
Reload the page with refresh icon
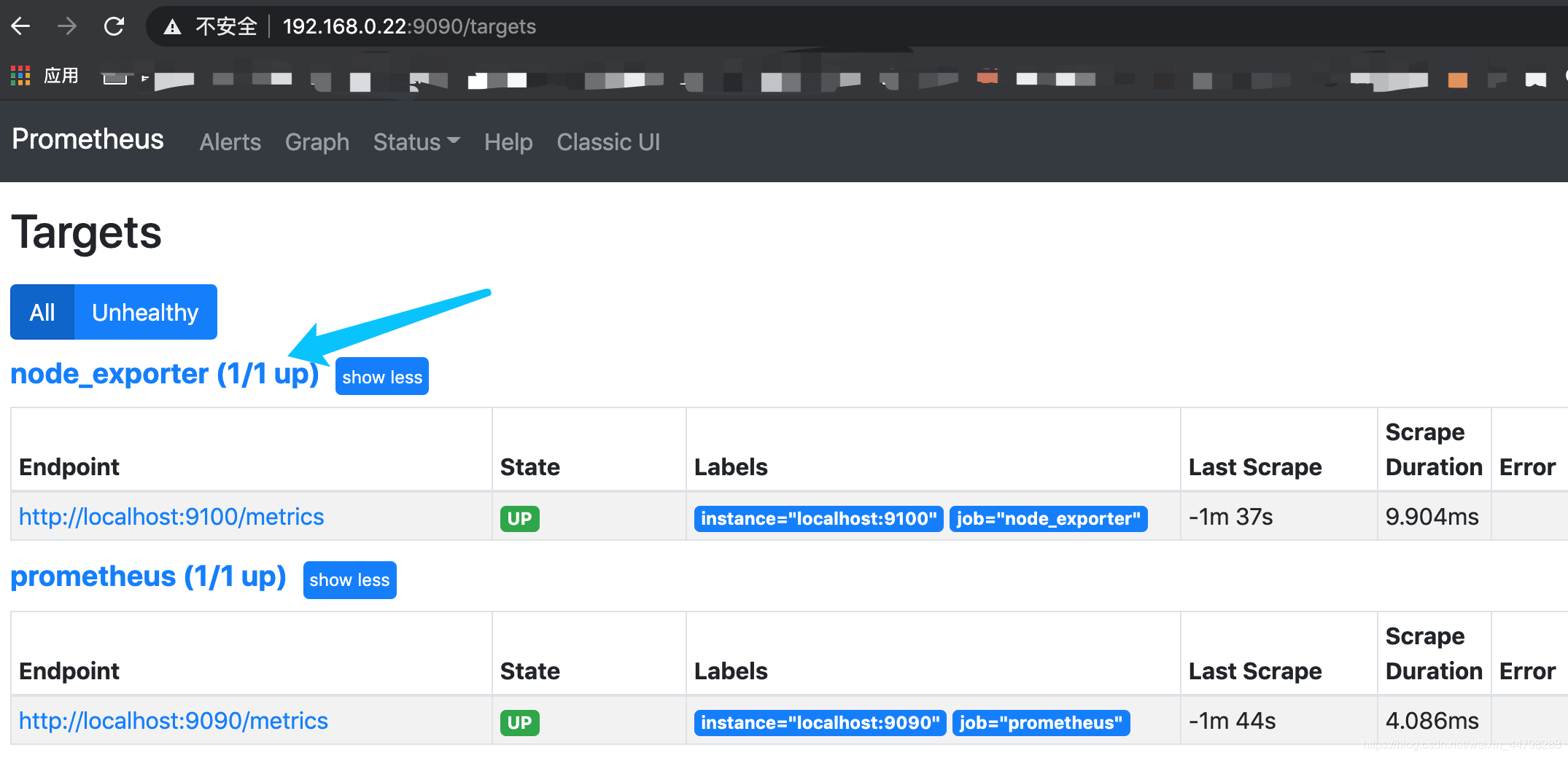114,27
